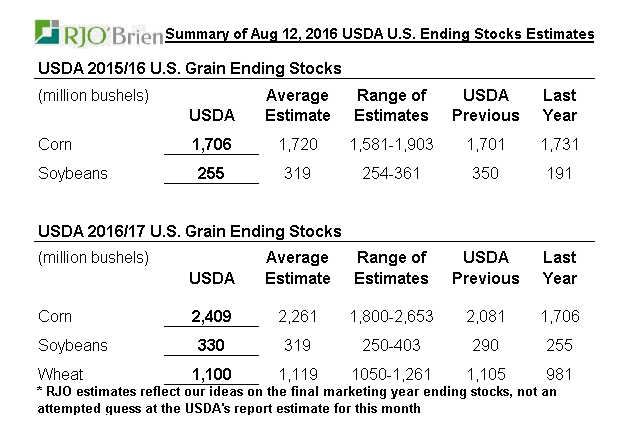Click the USDA Previous value 1,701
This screenshot has height=430, width=630.
(485, 145)
